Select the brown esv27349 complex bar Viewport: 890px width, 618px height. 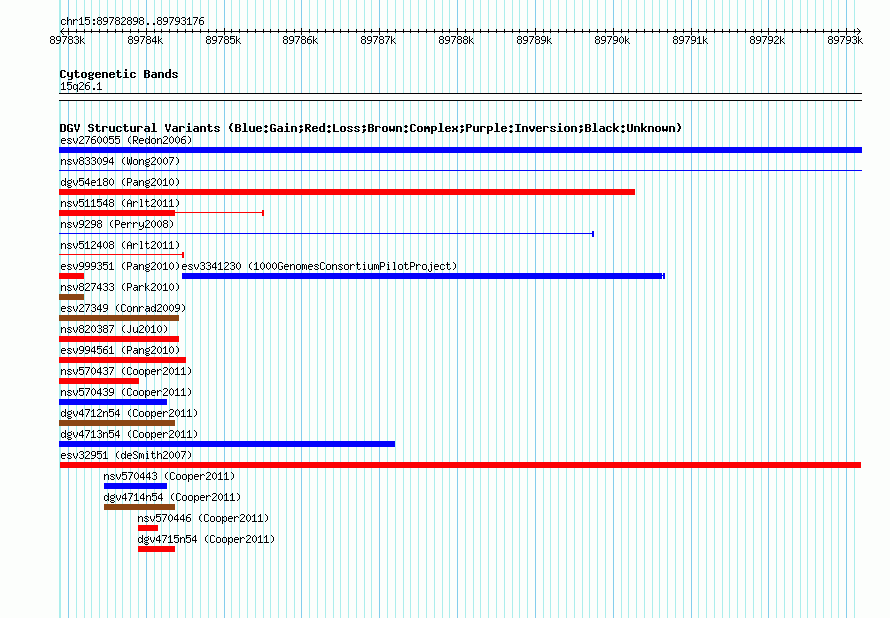(x=119, y=318)
